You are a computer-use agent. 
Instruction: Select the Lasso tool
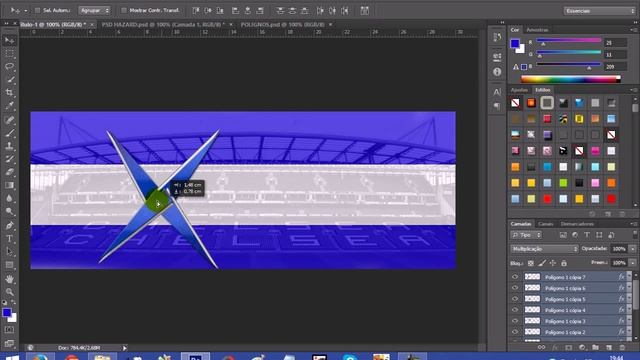(x=9, y=67)
